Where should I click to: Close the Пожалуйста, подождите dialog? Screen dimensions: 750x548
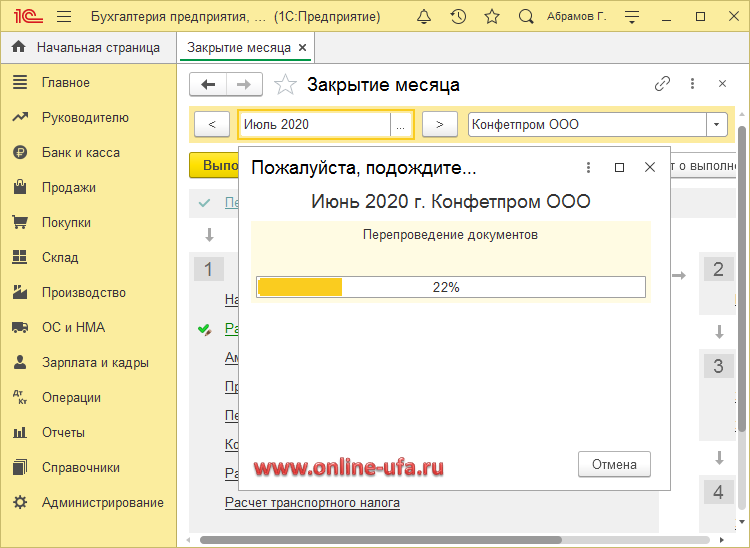pyautogui.click(x=650, y=167)
